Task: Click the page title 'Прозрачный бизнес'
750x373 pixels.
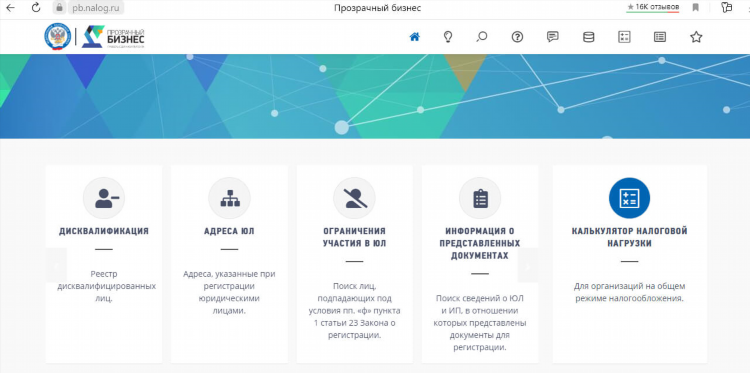Action: [377, 8]
